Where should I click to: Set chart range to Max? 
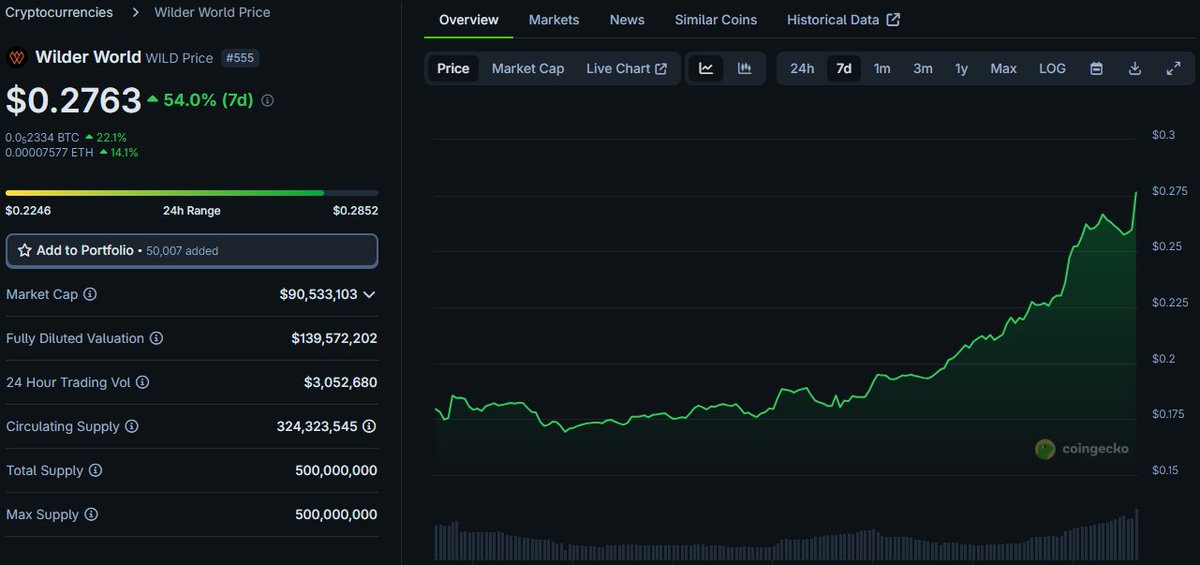(1003, 68)
